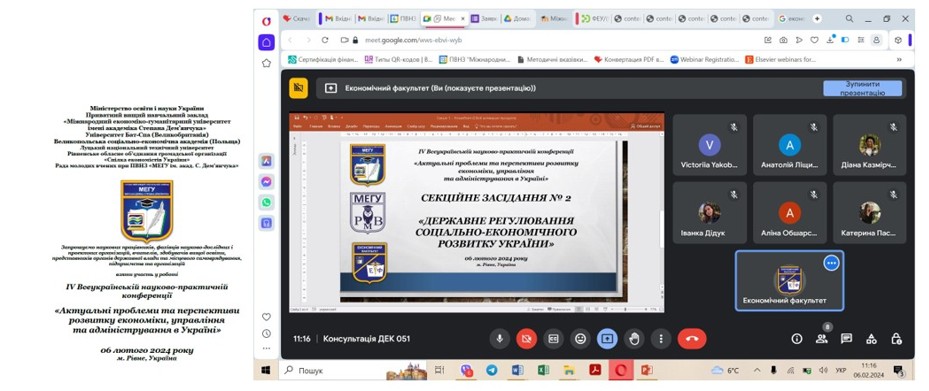929x391 pixels.
Task: Turn on the camera in Meet
Action: [526, 339]
